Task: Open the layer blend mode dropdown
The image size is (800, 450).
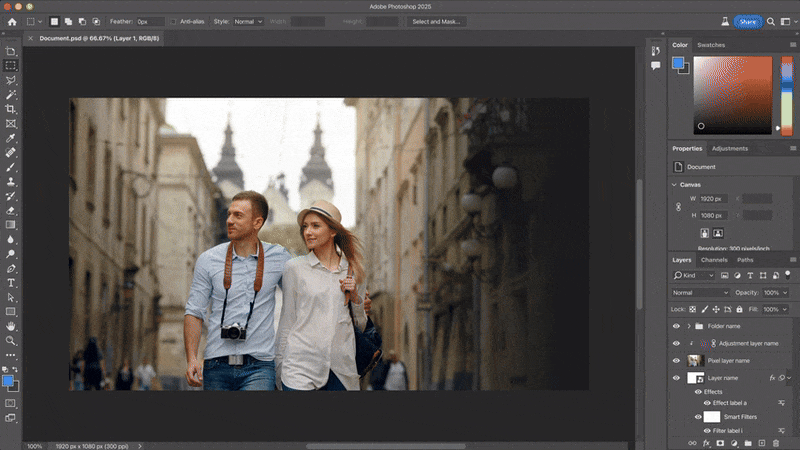Action: tap(699, 293)
